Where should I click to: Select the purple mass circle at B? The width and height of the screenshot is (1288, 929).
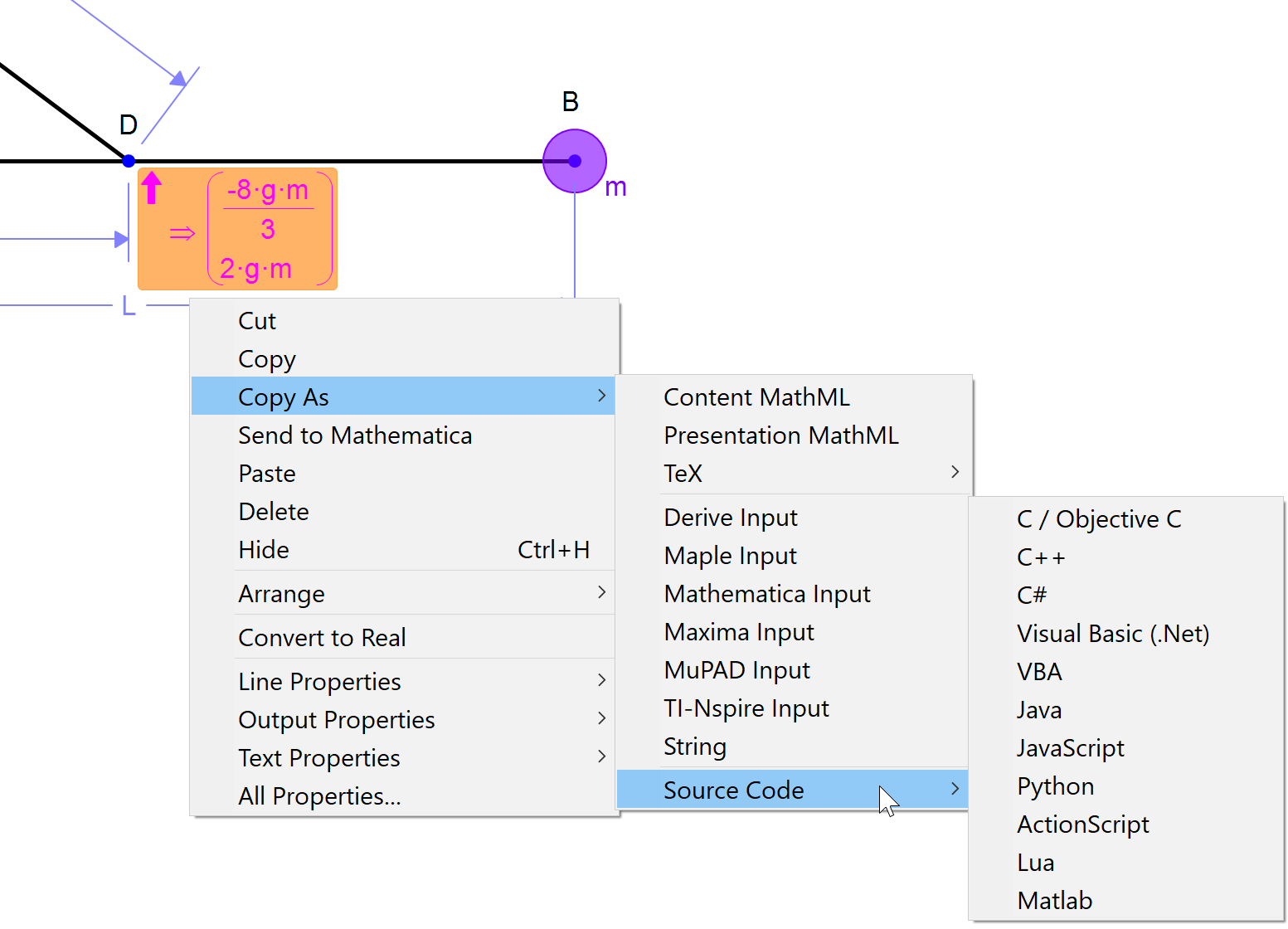tap(575, 161)
